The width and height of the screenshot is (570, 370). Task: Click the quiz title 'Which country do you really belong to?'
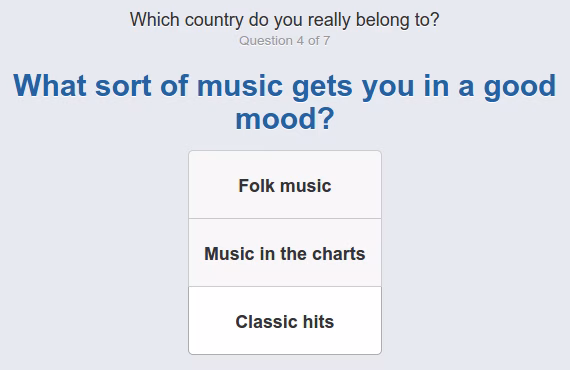285,20
